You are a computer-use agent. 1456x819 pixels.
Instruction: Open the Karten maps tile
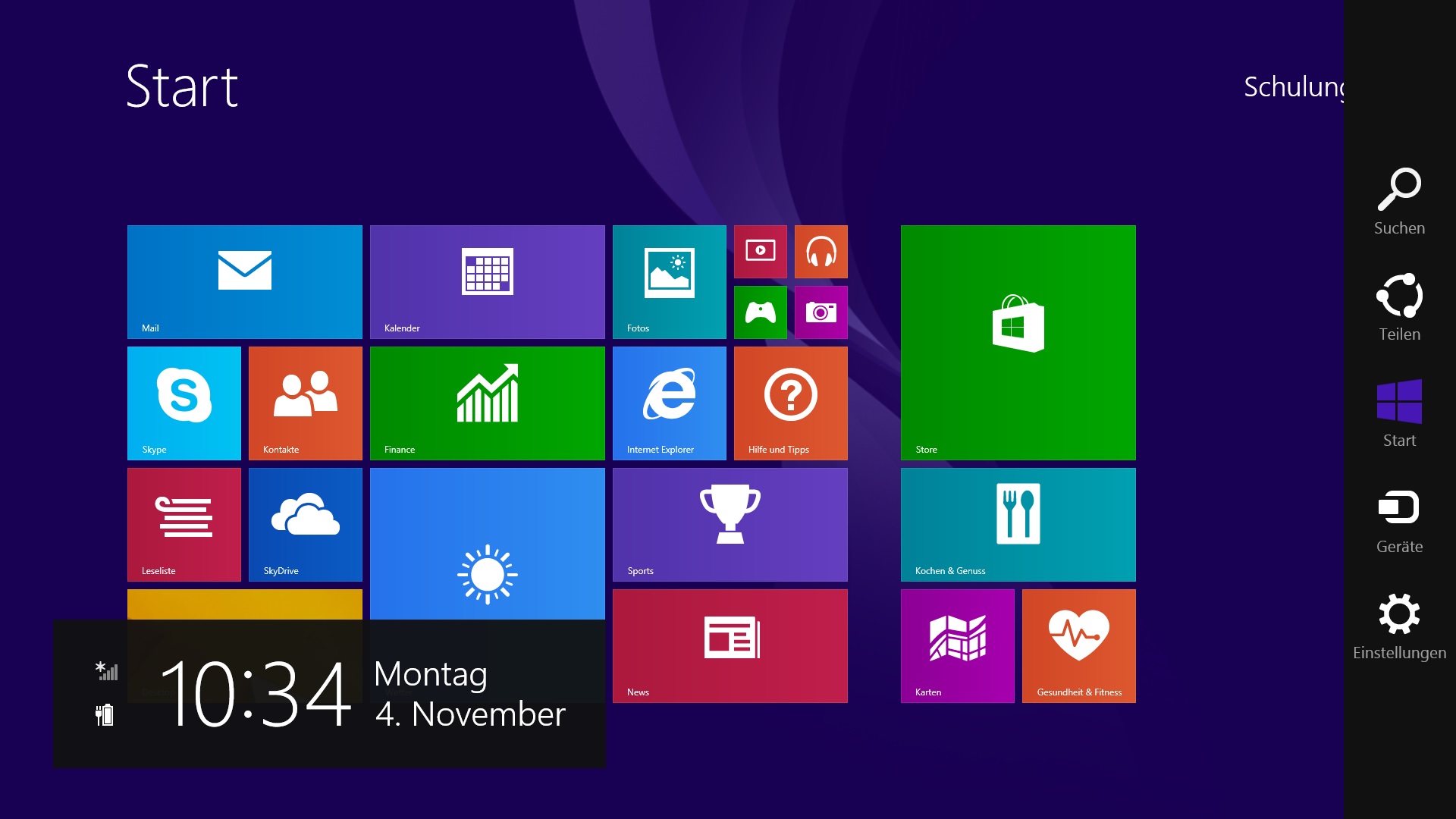point(958,646)
